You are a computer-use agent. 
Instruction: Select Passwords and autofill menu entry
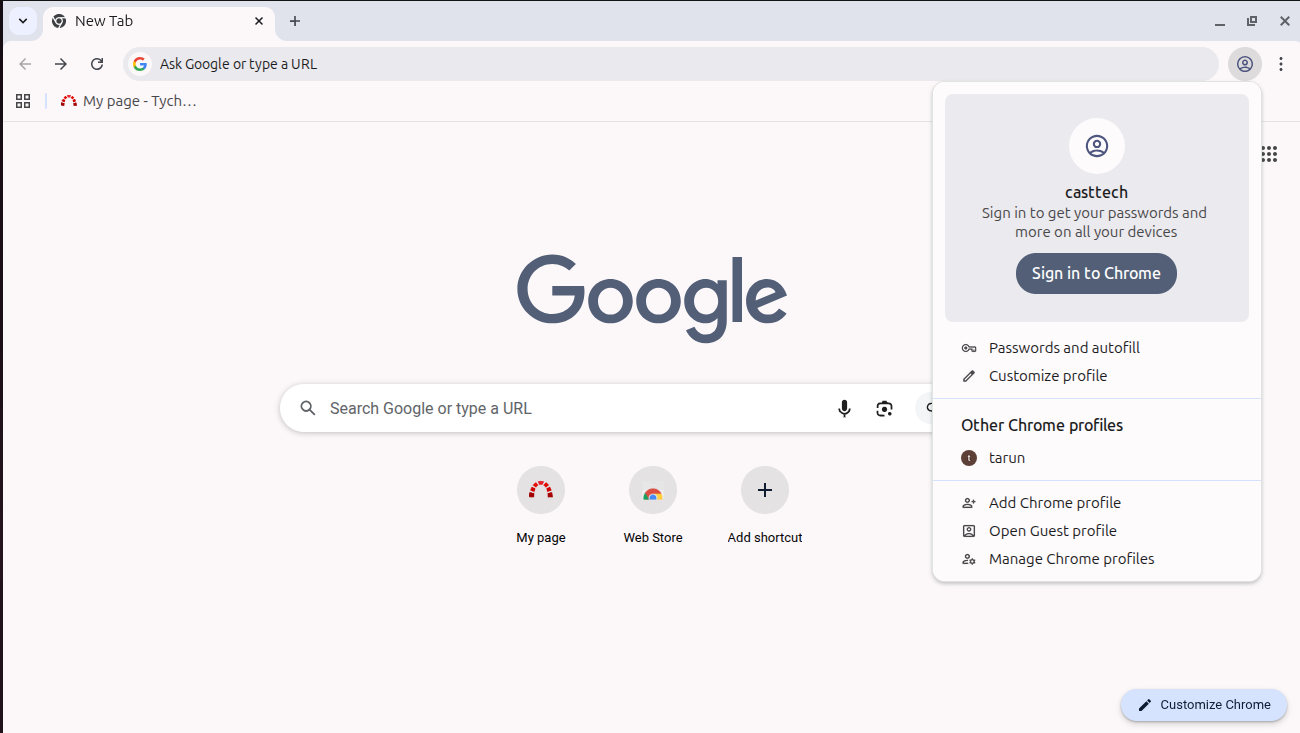1064,348
